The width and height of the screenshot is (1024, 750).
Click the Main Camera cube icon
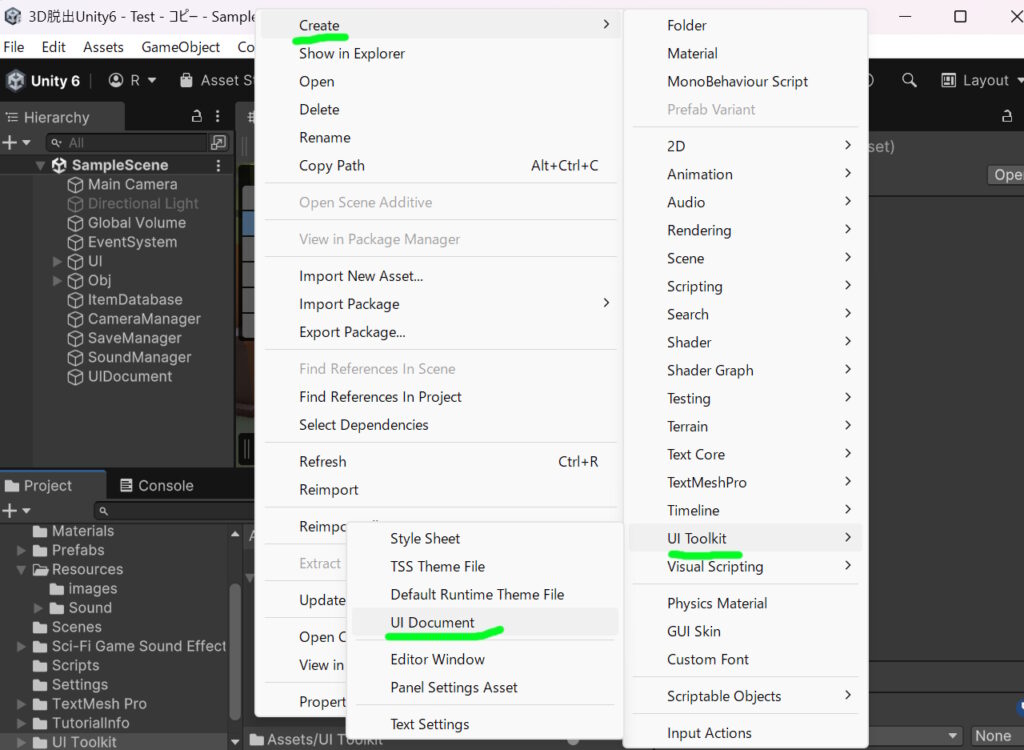click(x=75, y=185)
